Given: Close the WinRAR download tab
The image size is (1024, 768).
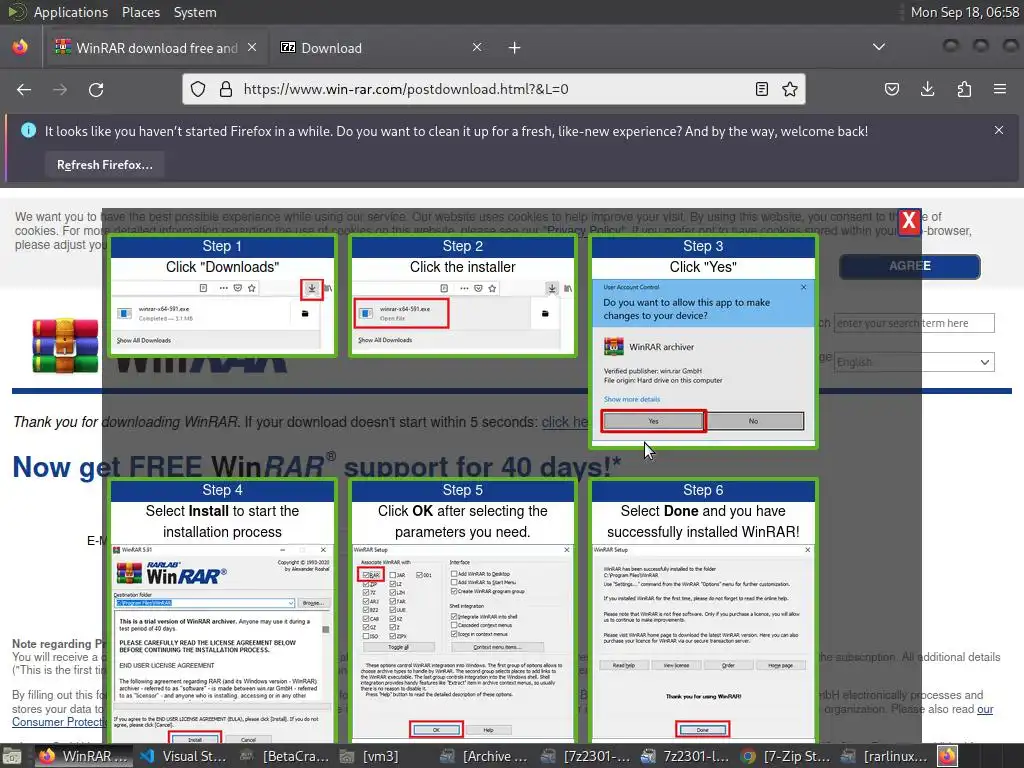Looking at the screenshot, I should pyautogui.click(x=252, y=47).
